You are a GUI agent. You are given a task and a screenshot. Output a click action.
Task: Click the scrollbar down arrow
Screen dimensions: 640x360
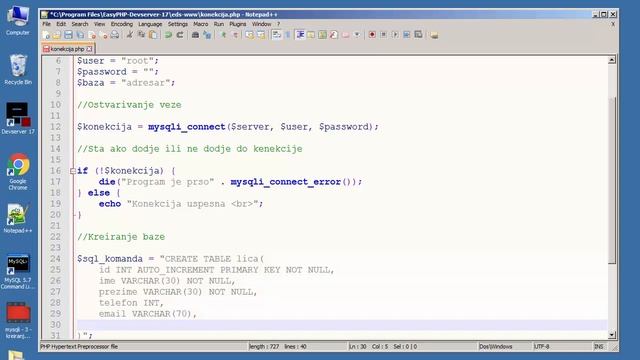click(611, 335)
